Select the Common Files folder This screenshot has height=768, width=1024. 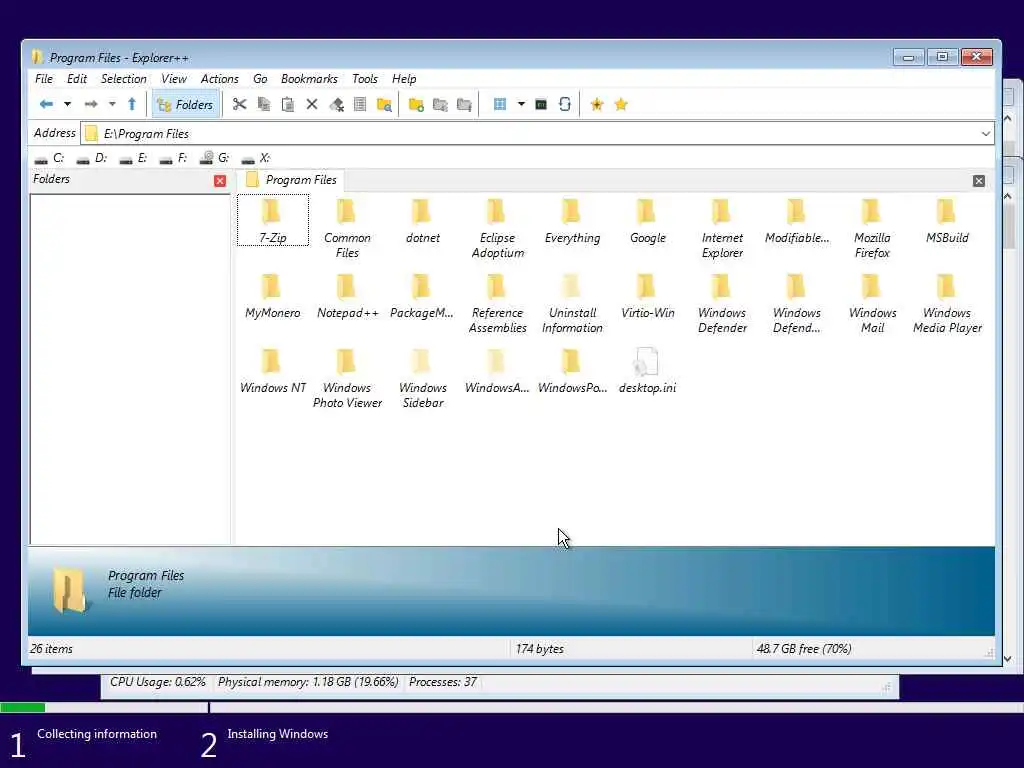347,229
